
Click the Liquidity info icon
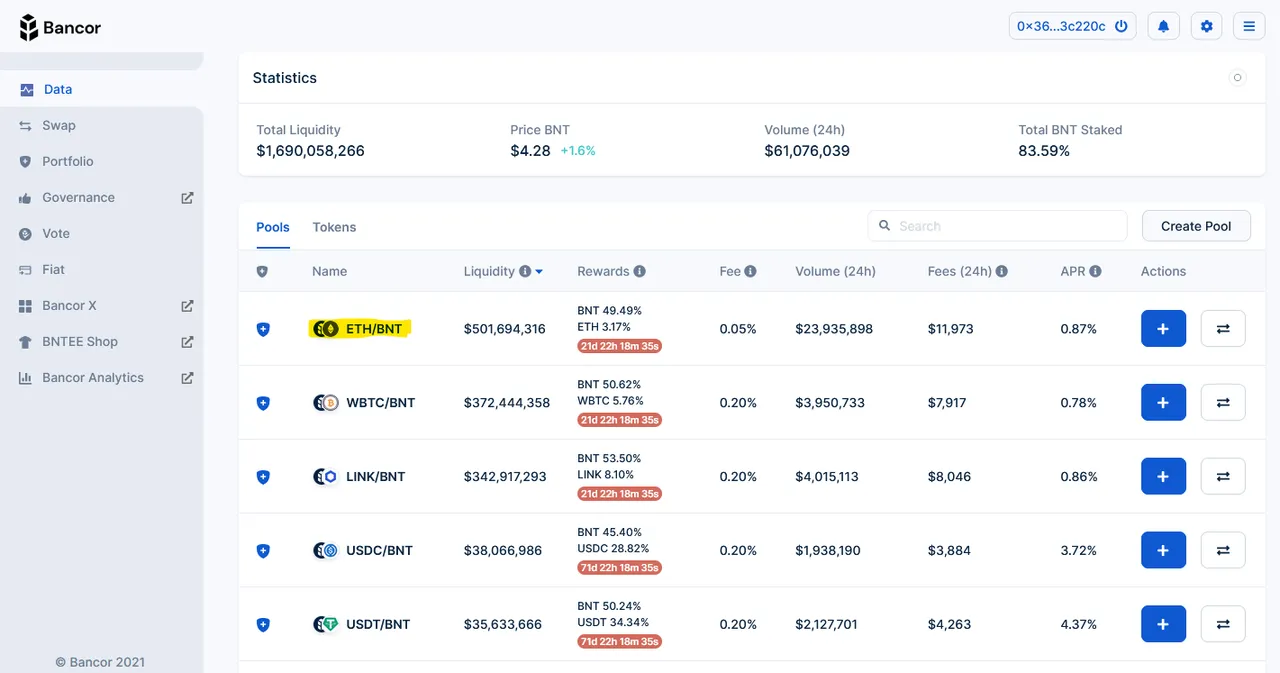pos(524,271)
